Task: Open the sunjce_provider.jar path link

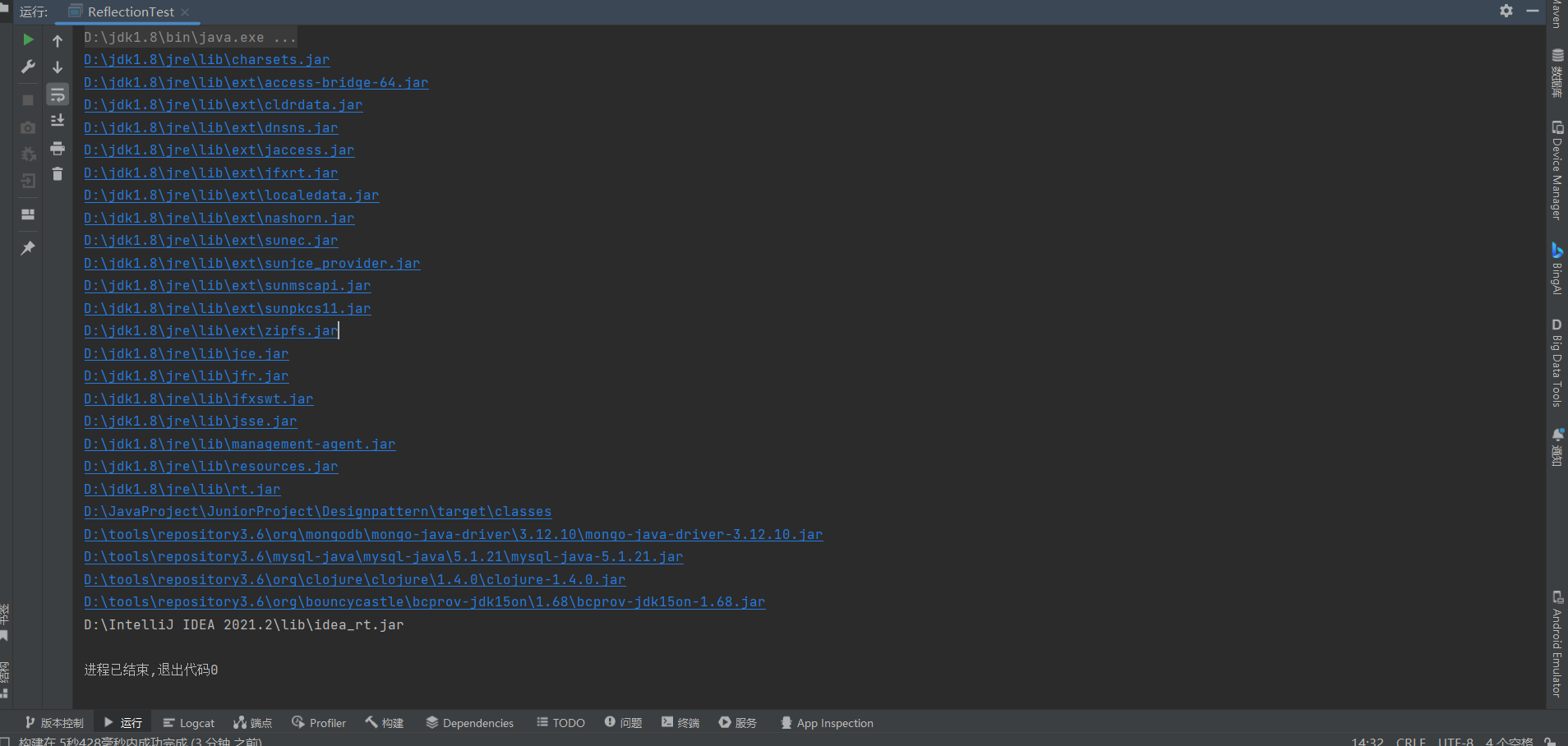Action: pyautogui.click(x=251, y=264)
